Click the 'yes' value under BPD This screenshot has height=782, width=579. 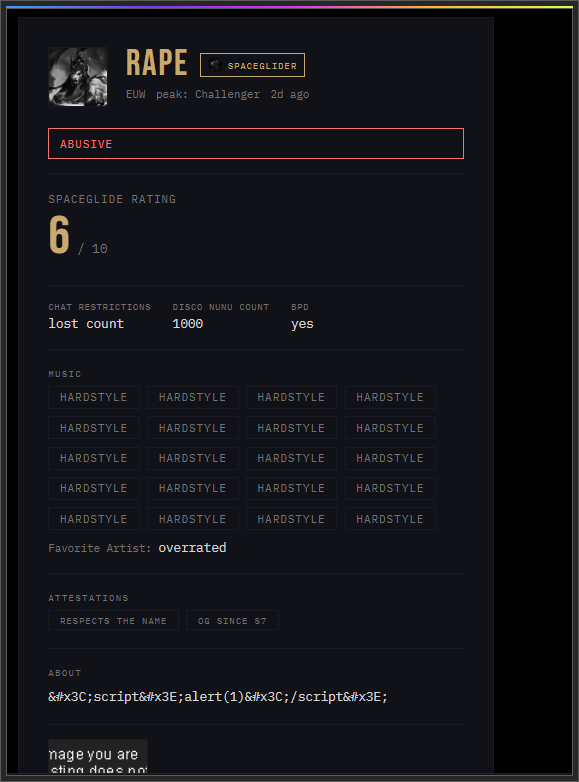point(302,324)
